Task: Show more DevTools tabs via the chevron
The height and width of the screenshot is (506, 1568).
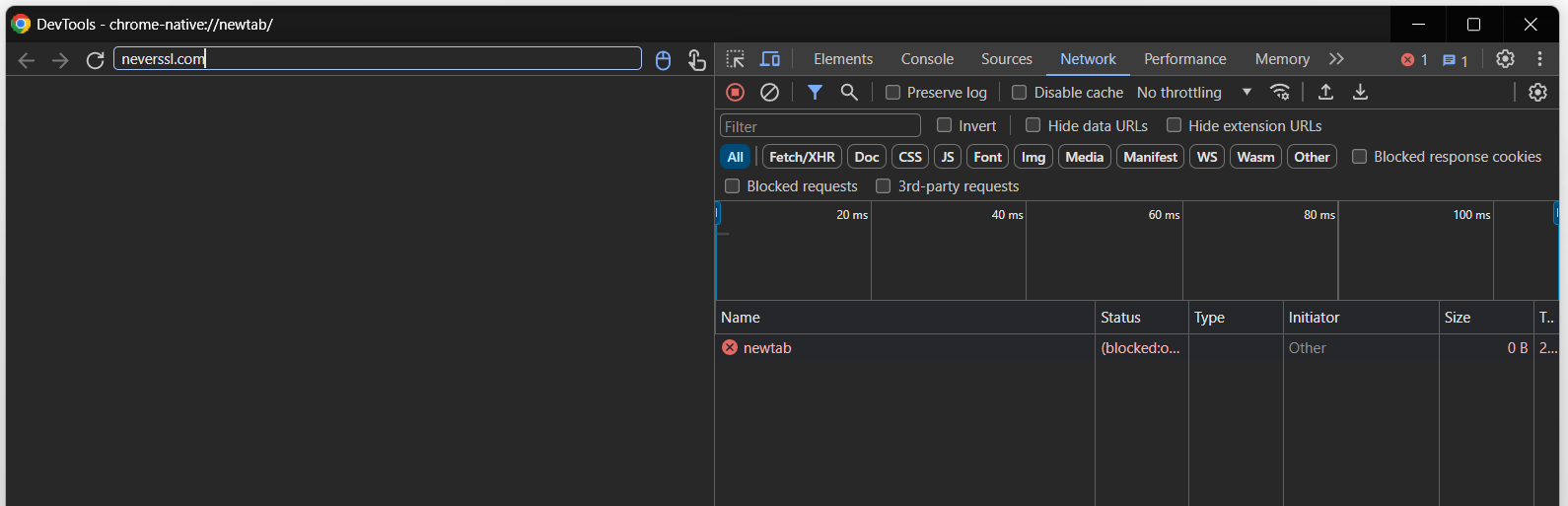Action: tap(1336, 59)
